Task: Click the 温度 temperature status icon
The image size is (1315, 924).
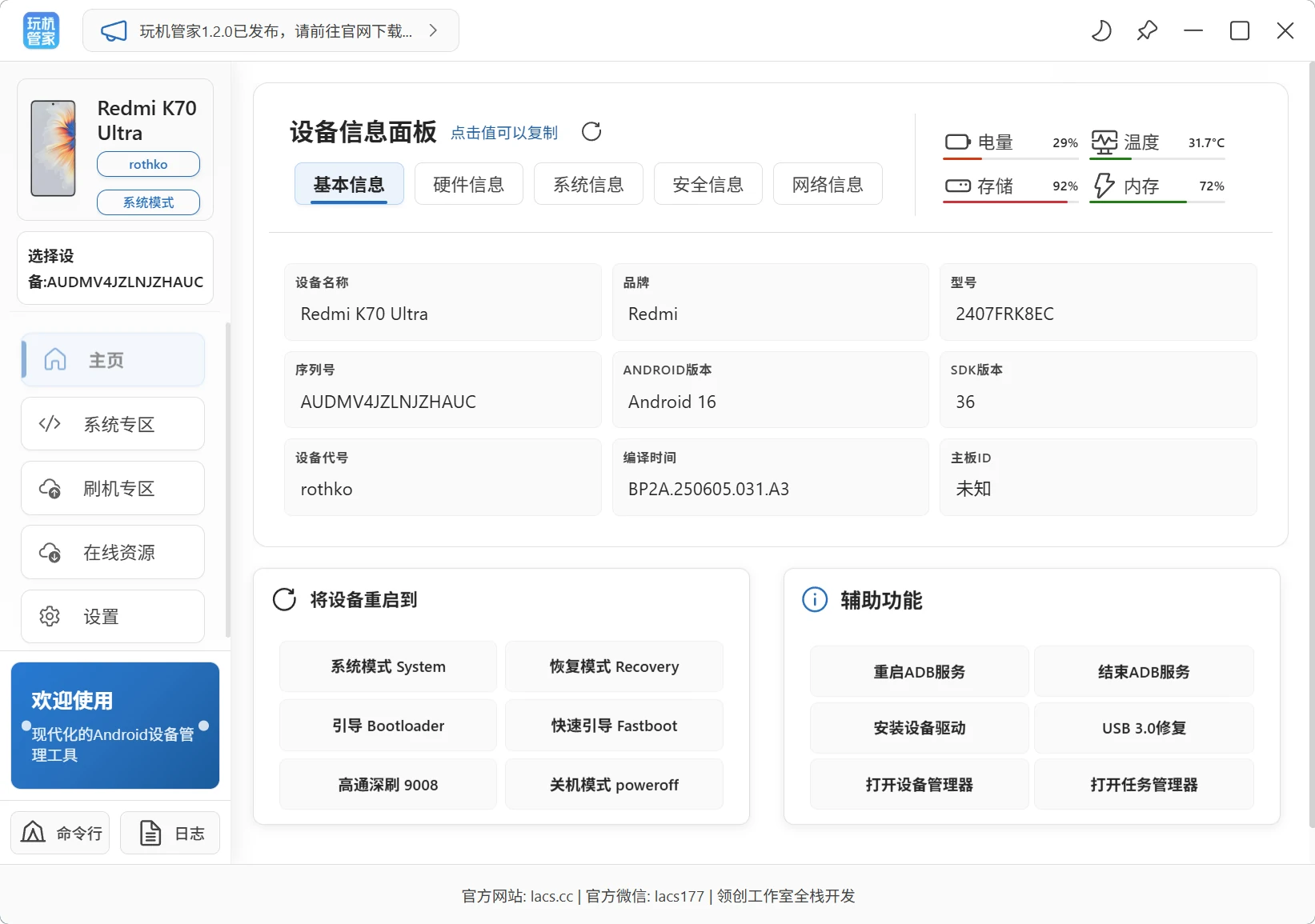Action: coord(1105,142)
